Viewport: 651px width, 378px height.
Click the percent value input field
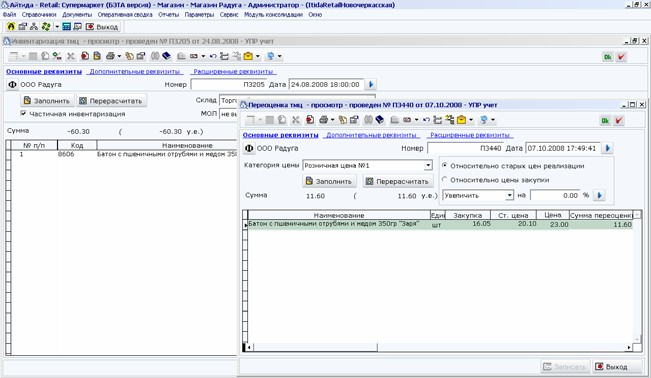coord(555,195)
